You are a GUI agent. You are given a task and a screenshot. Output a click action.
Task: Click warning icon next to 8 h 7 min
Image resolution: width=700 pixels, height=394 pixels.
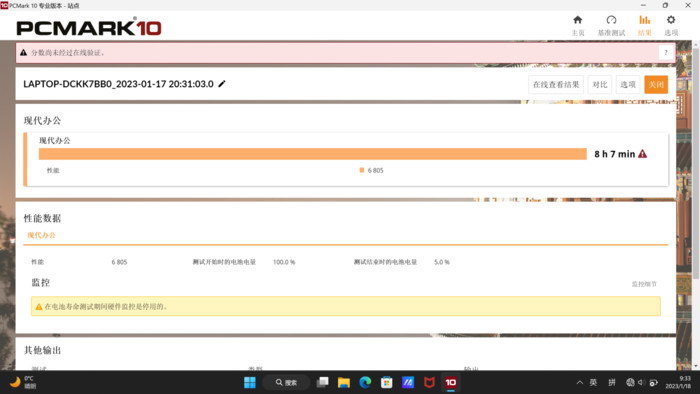pos(642,154)
